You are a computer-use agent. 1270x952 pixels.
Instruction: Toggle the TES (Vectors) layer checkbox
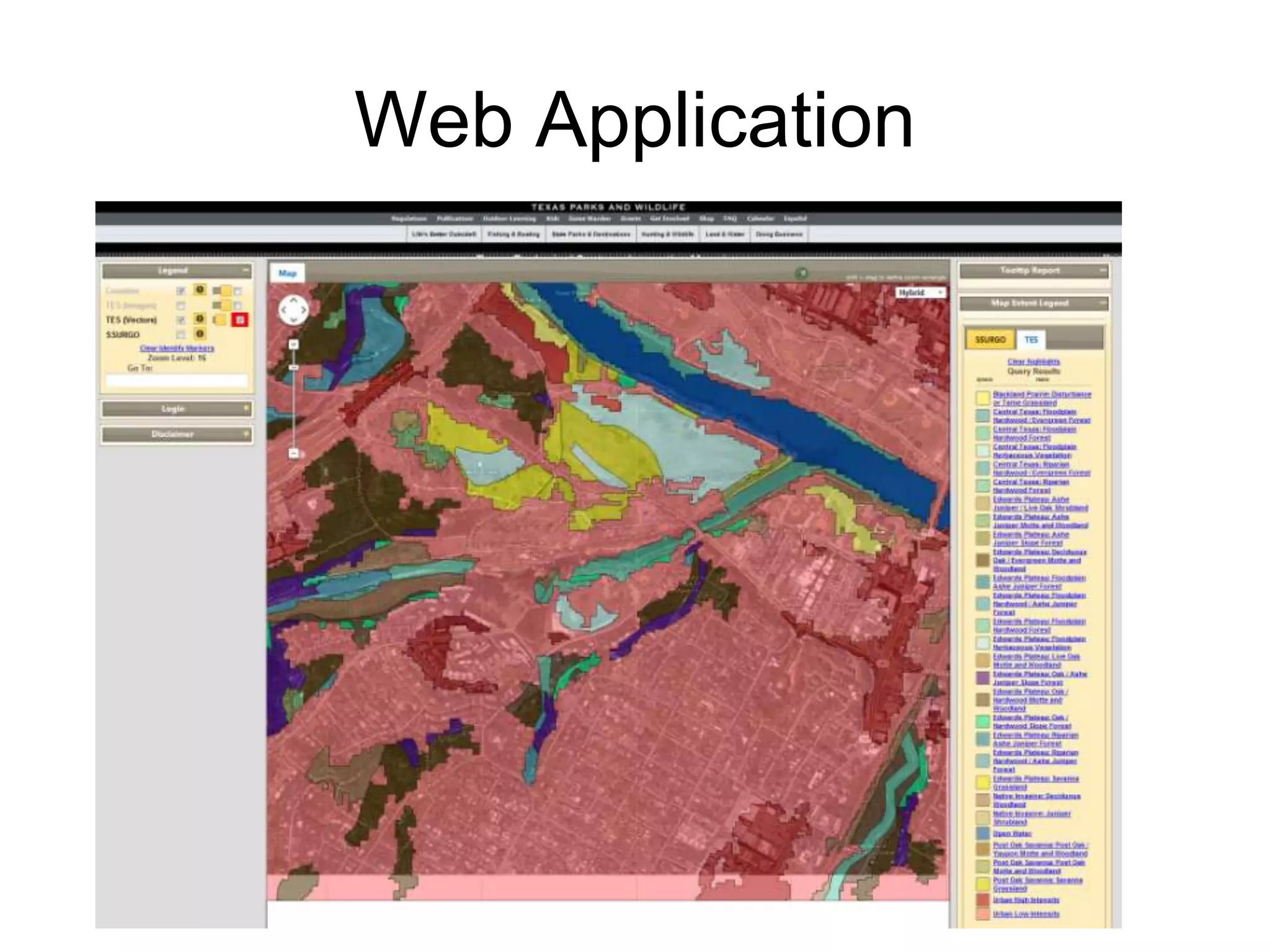point(180,320)
